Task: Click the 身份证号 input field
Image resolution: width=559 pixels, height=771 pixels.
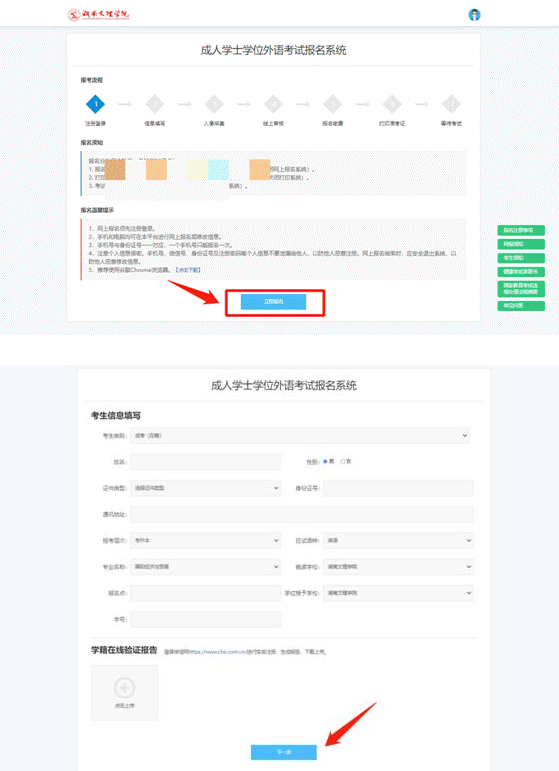Action: coord(398,488)
